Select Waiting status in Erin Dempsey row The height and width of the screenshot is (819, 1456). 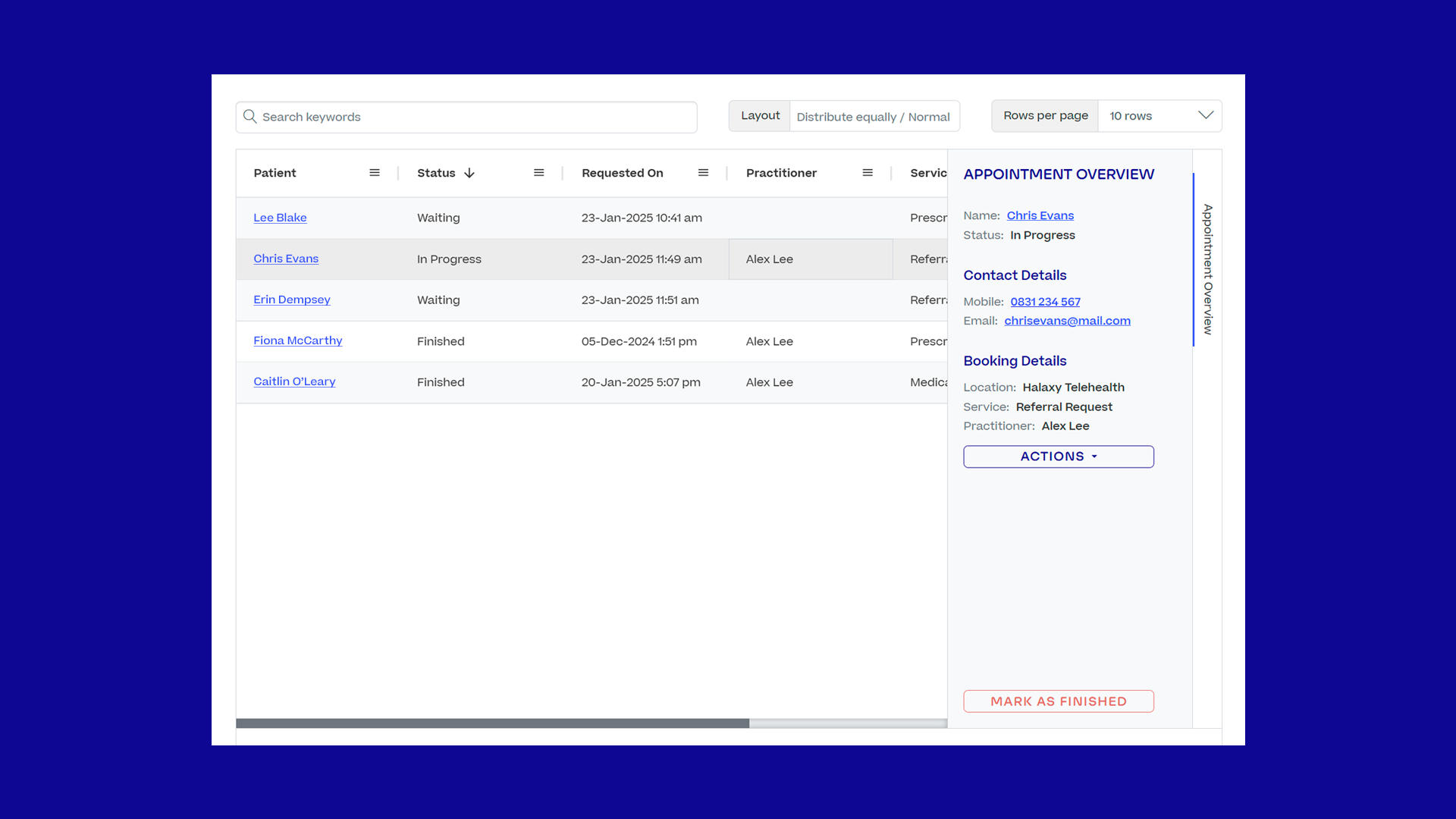click(x=438, y=300)
